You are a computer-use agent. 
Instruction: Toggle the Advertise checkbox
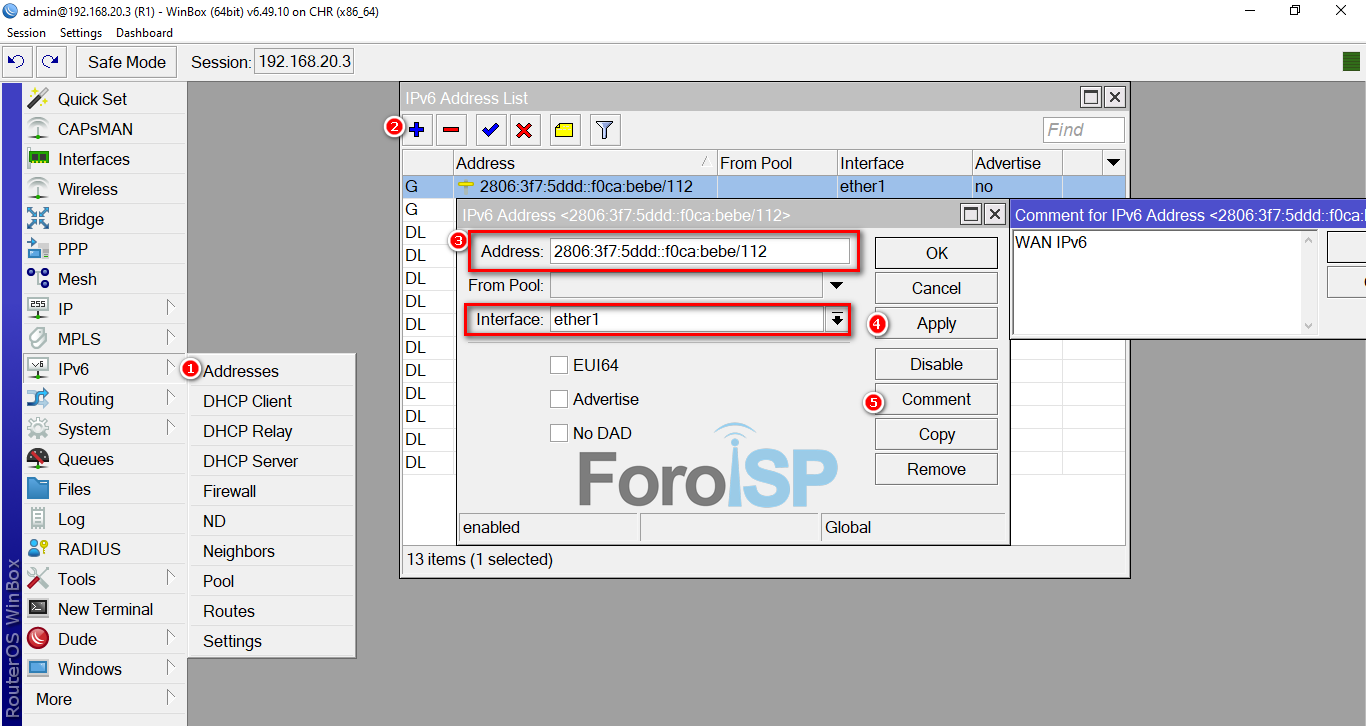coord(559,399)
